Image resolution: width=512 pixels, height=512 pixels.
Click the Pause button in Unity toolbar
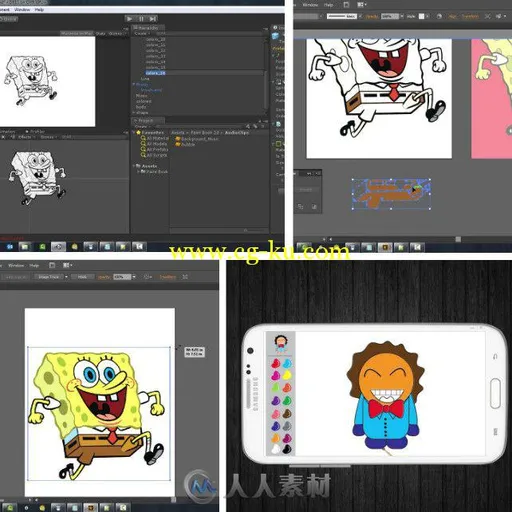[x=141, y=19]
